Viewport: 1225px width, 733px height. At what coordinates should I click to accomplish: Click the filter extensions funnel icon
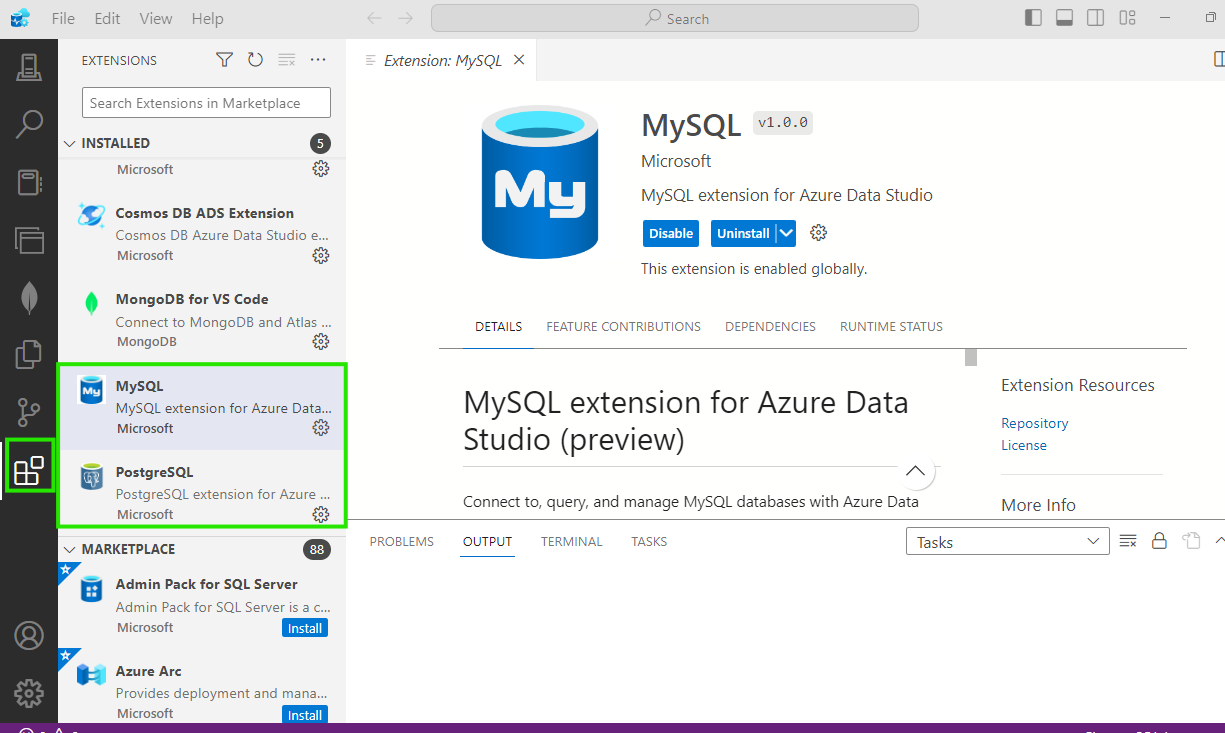tap(224, 60)
